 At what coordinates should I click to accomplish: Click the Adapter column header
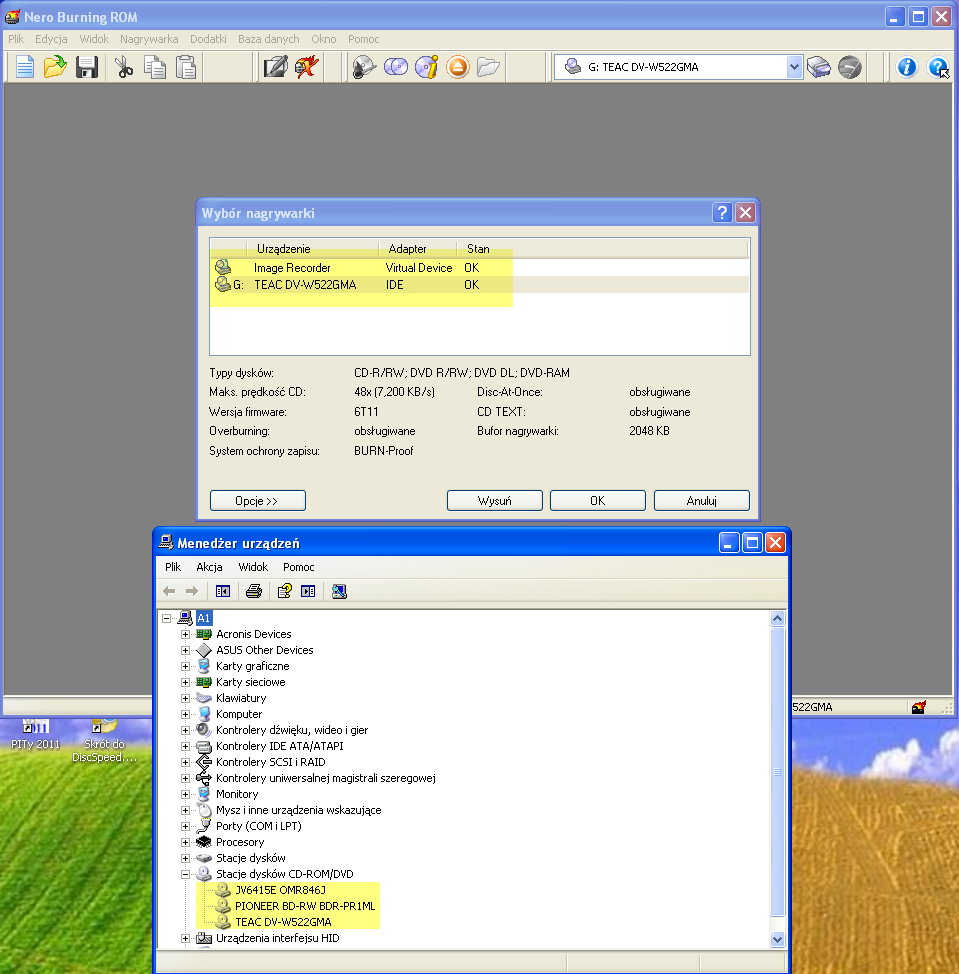[417, 249]
